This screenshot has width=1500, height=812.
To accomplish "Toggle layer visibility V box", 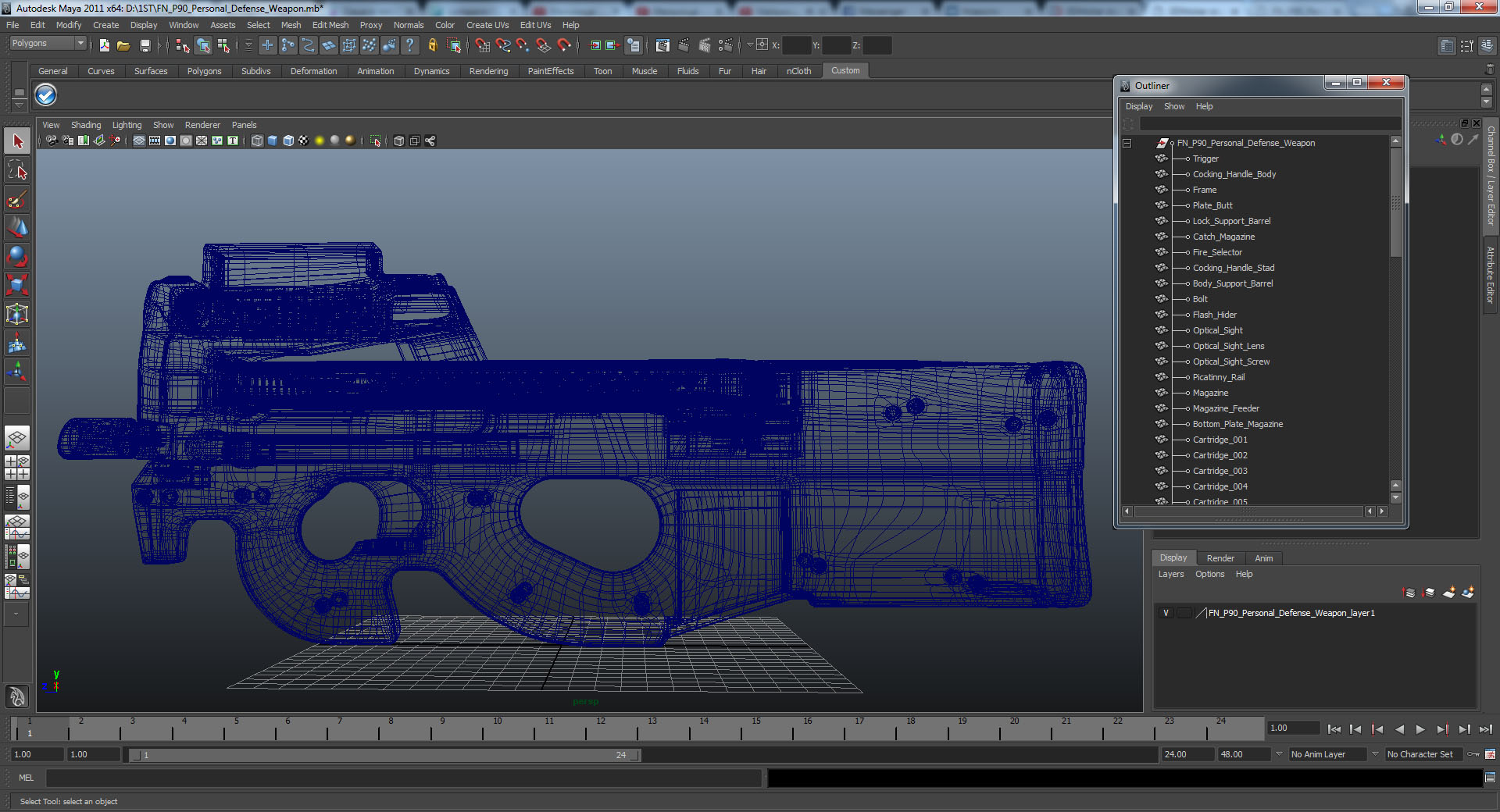I will click(1166, 613).
